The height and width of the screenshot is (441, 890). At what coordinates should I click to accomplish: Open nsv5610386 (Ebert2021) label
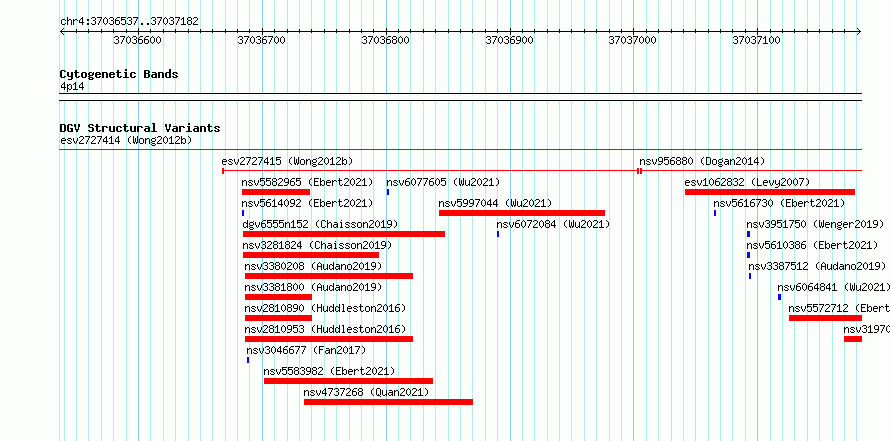(x=812, y=245)
